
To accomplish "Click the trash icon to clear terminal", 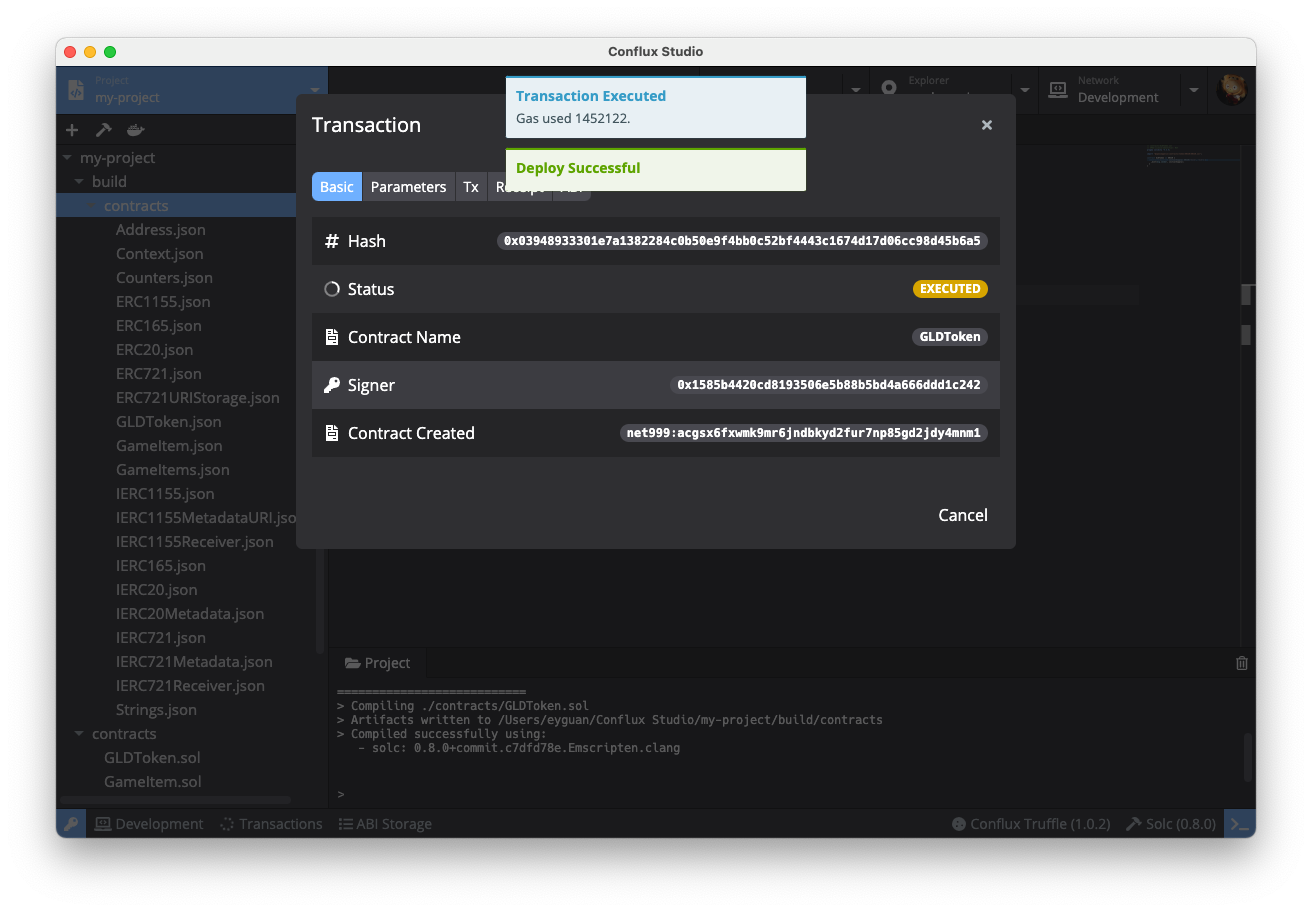I will [x=1241, y=663].
